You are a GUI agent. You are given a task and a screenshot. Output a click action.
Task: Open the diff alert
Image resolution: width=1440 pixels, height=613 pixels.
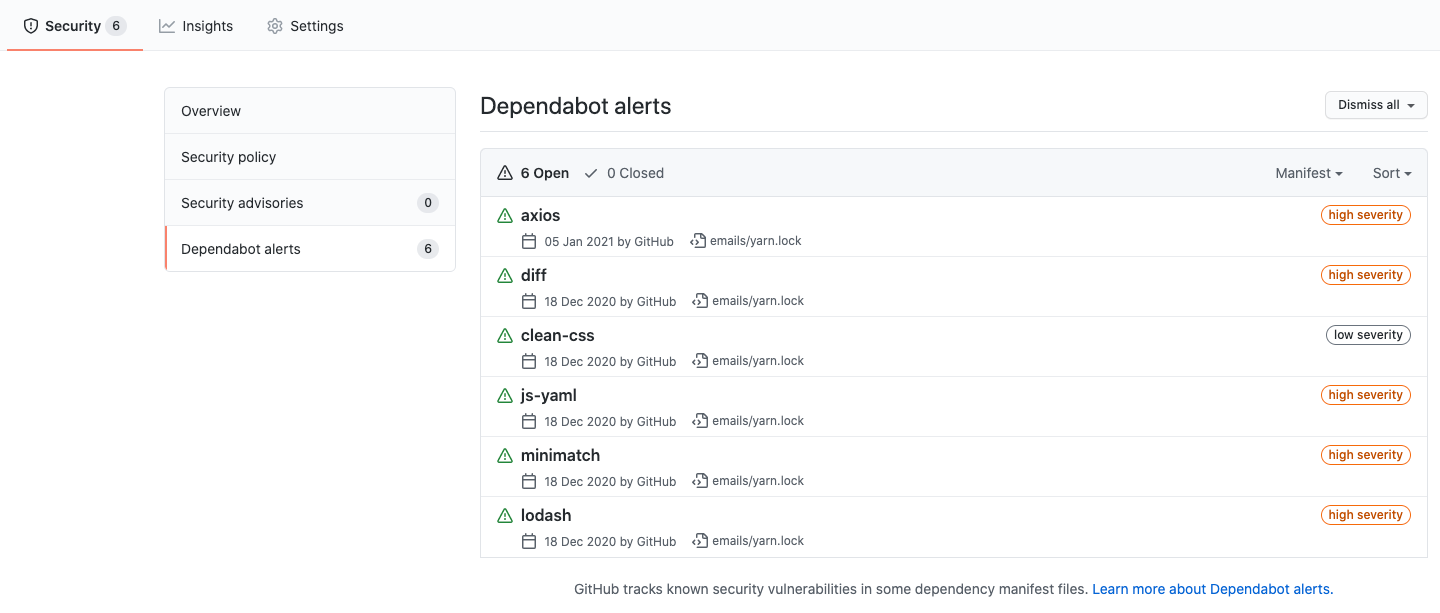click(534, 275)
